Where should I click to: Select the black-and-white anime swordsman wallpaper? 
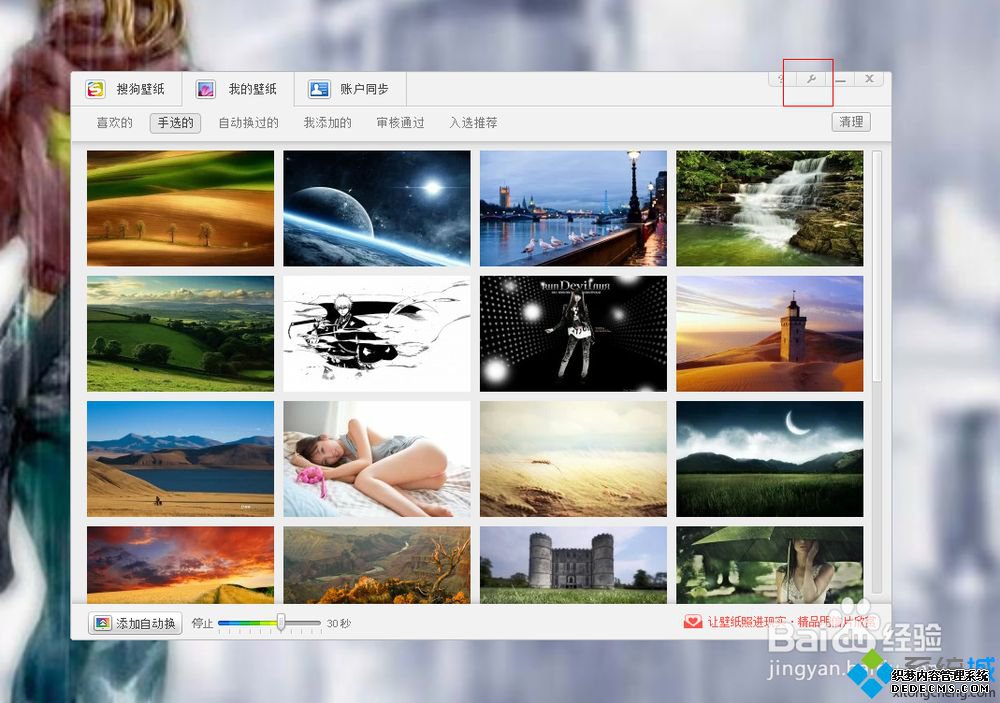pos(377,334)
